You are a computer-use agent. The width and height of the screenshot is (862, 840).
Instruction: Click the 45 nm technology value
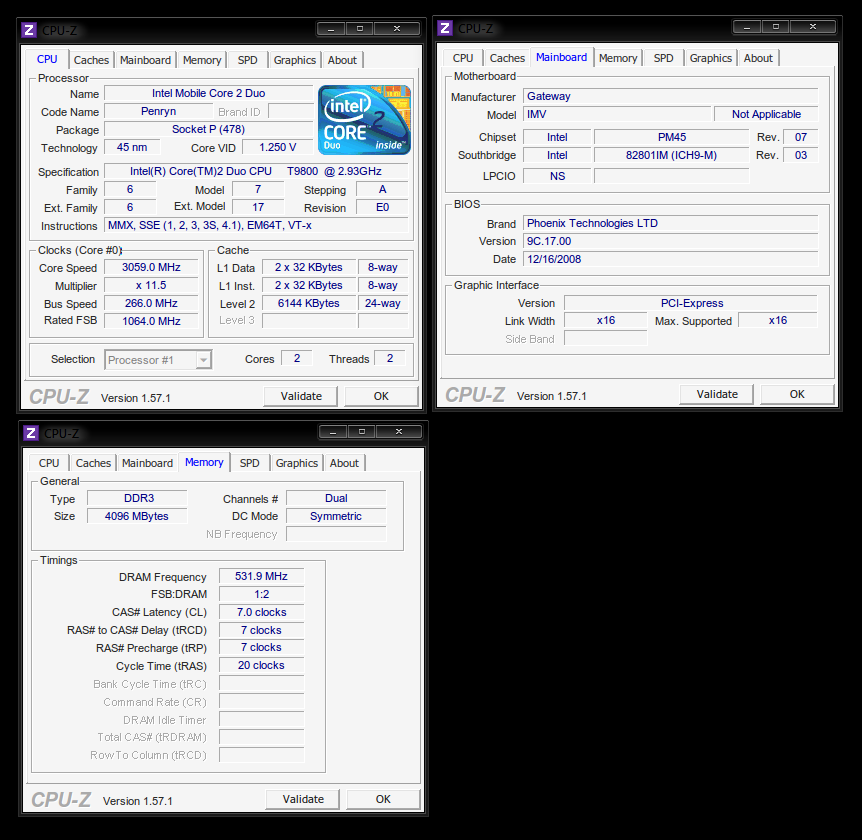132,147
